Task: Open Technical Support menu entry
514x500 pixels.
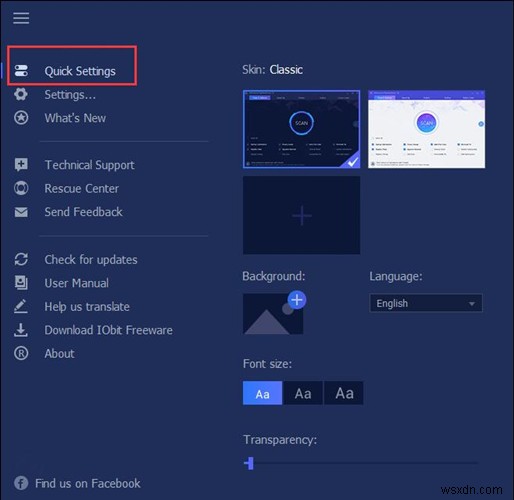Action: [89, 165]
